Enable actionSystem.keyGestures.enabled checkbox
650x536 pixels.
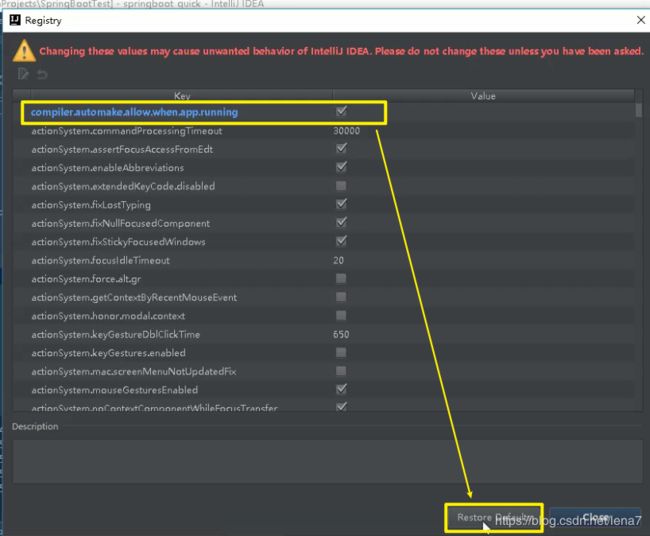pyautogui.click(x=341, y=352)
